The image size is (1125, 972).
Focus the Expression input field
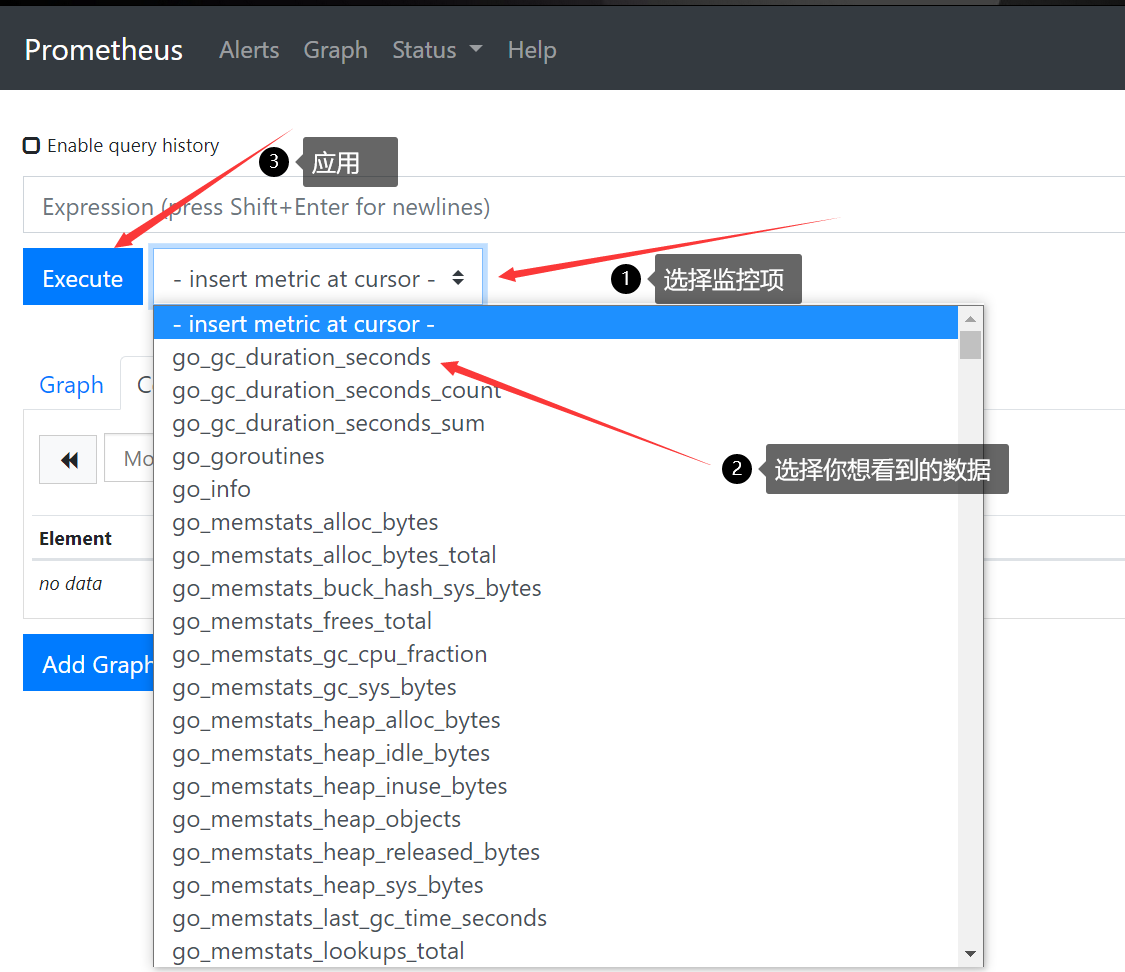coord(574,206)
